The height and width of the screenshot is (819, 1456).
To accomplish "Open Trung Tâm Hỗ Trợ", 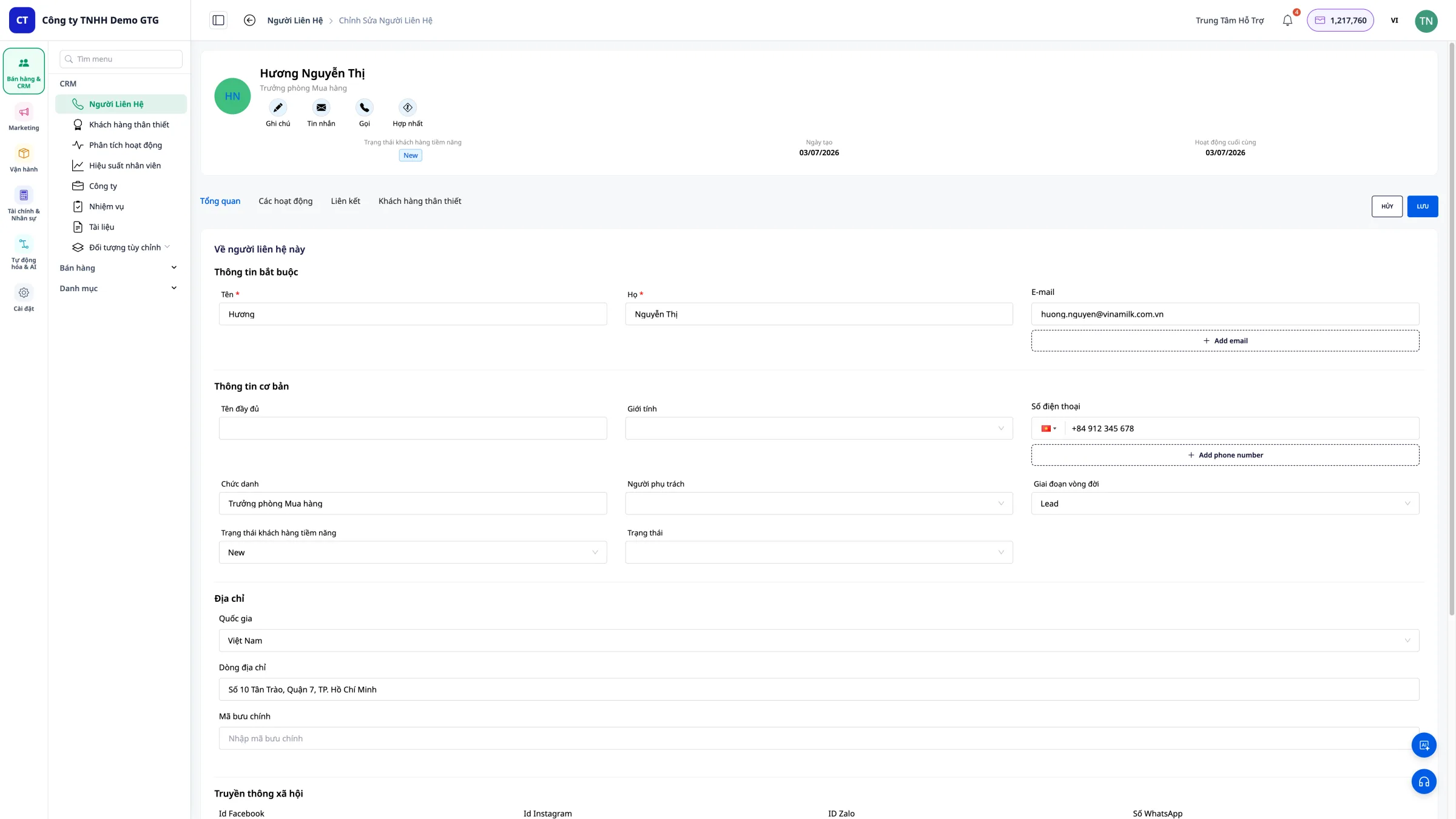I will coord(1230,20).
